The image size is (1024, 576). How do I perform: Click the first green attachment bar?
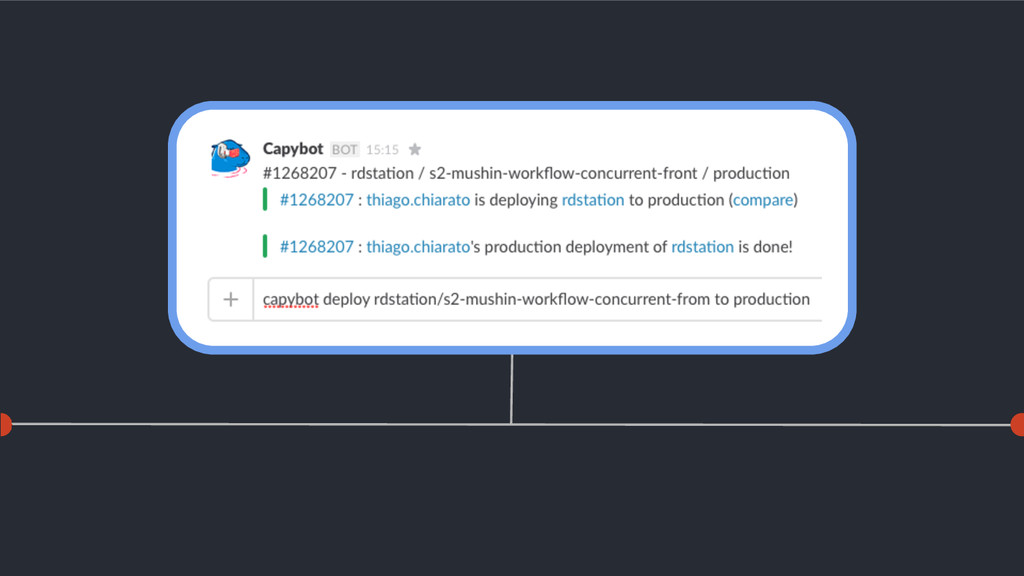point(264,199)
